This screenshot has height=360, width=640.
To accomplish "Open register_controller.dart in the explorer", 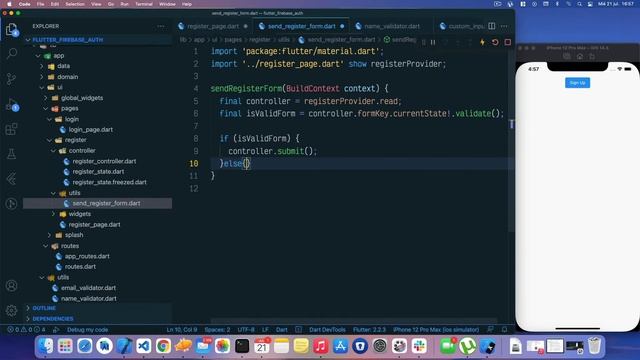I will (104, 161).
